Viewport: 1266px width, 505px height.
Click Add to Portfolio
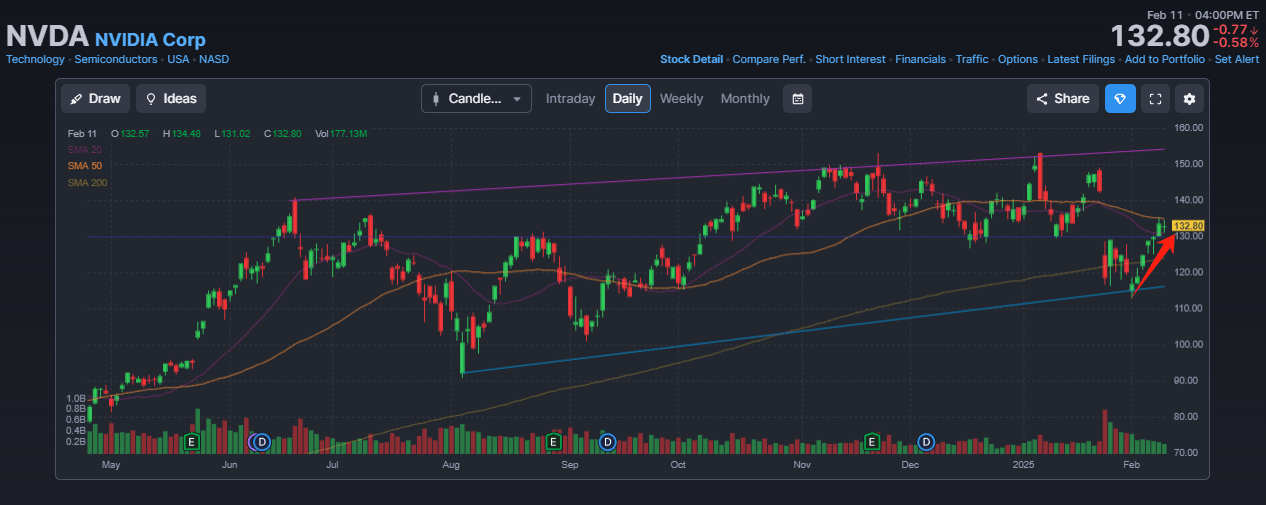coord(1165,59)
